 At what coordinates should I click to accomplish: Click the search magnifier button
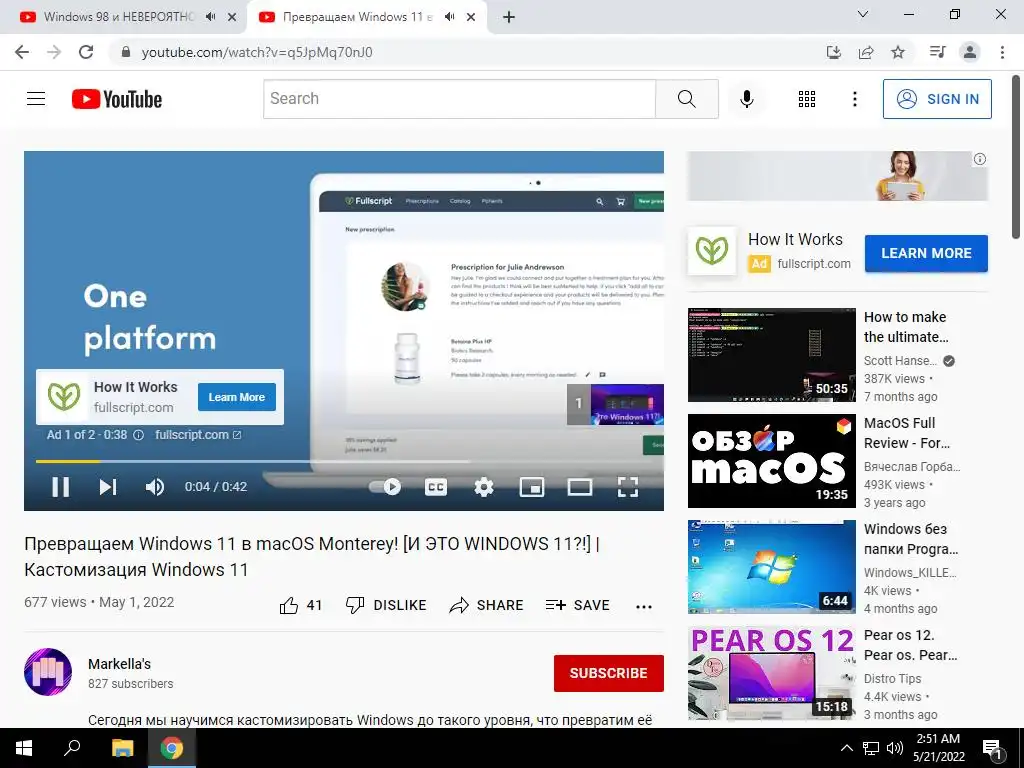pyautogui.click(x=686, y=99)
